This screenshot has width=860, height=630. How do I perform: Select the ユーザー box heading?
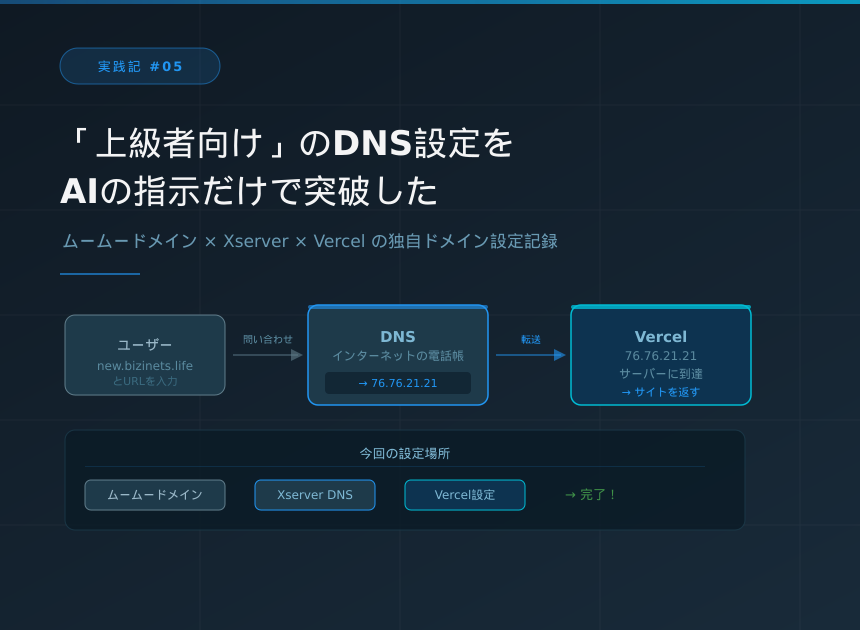coord(145,345)
